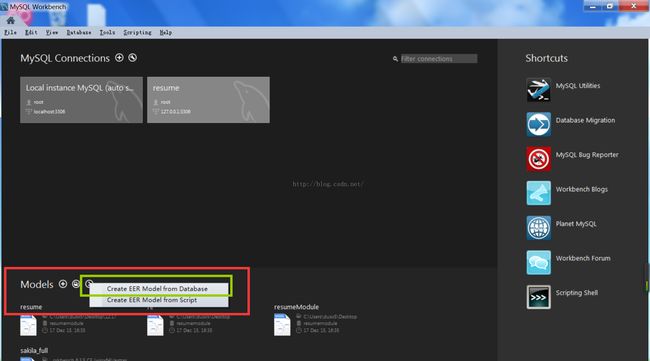Click the MySQL Bug Reporter link text
Screen dimensions: 650x361
coord(587,155)
